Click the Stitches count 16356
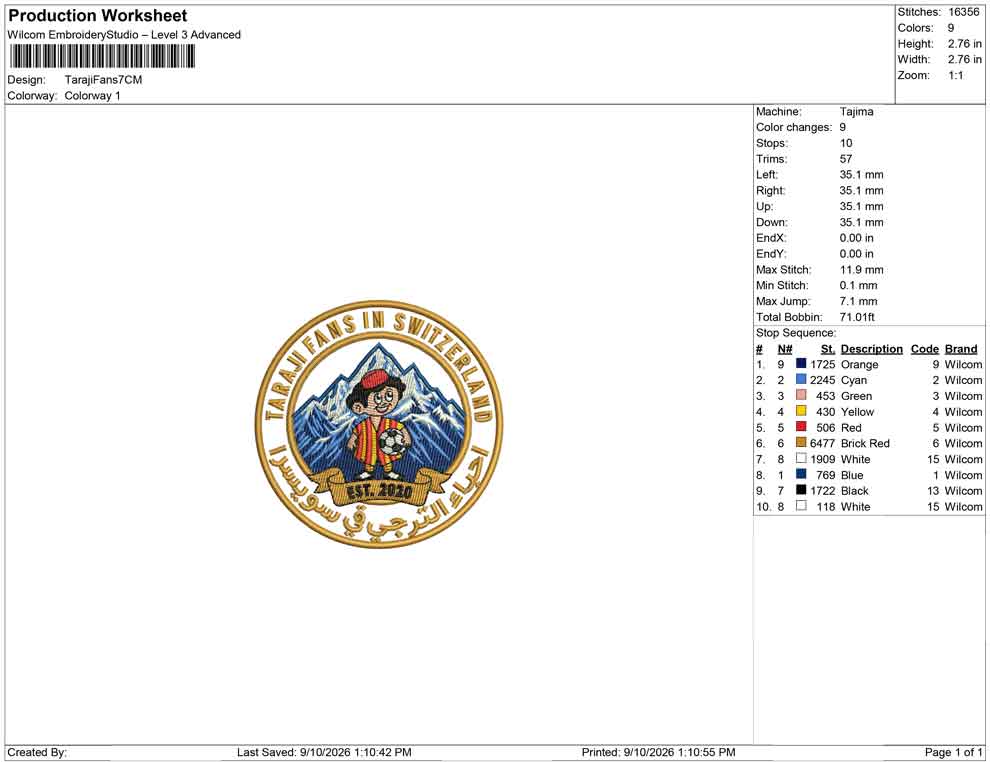 point(963,12)
